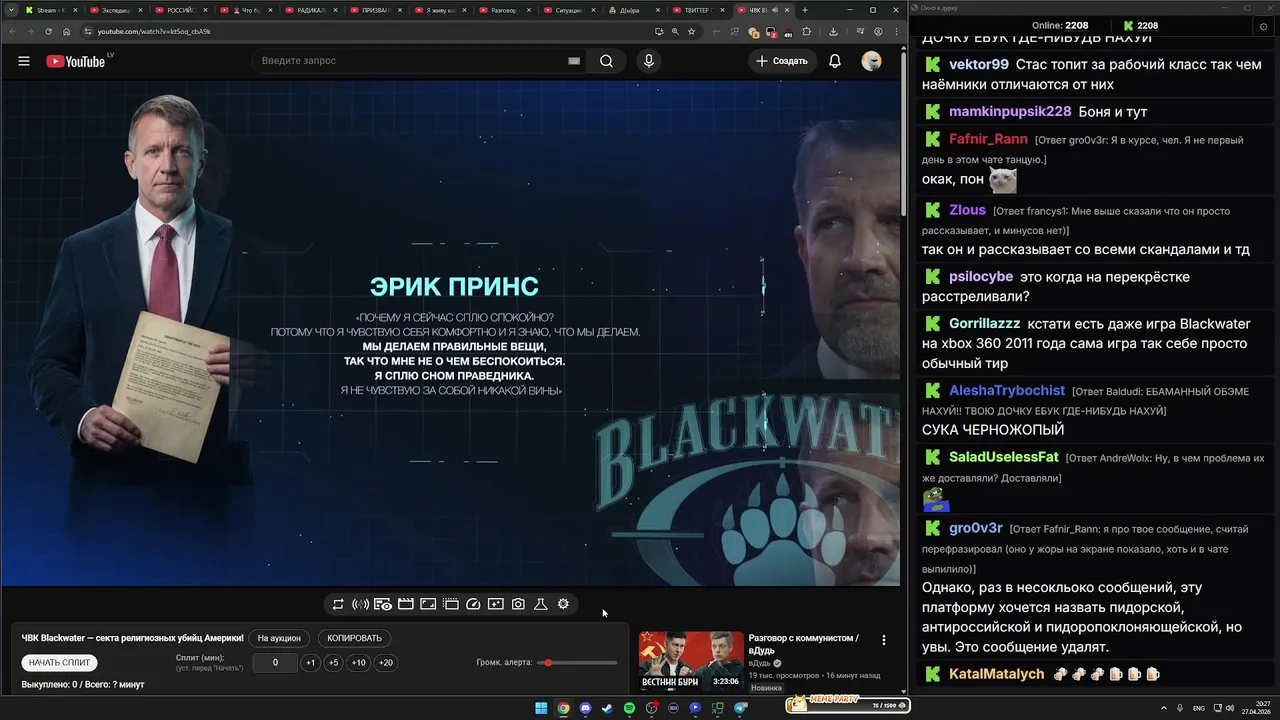The width and height of the screenshot is (1280, 720).
Task: Open Разговор с коммунистом video thumbnail
Action: [691, 661]
